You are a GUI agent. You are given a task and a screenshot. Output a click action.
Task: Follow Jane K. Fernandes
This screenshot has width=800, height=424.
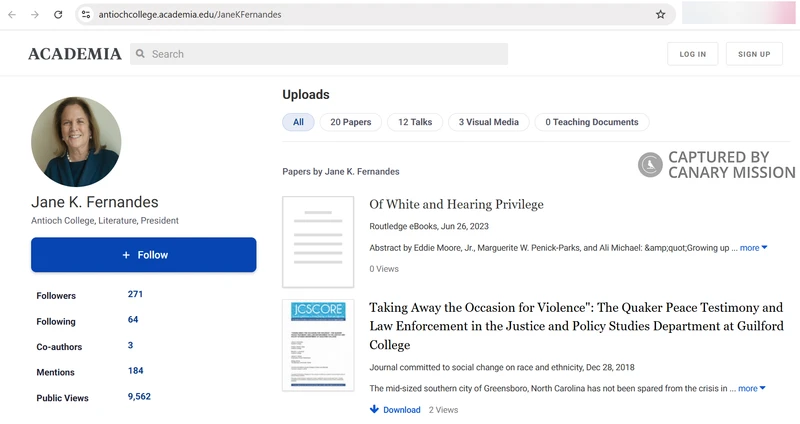point(143,255)
